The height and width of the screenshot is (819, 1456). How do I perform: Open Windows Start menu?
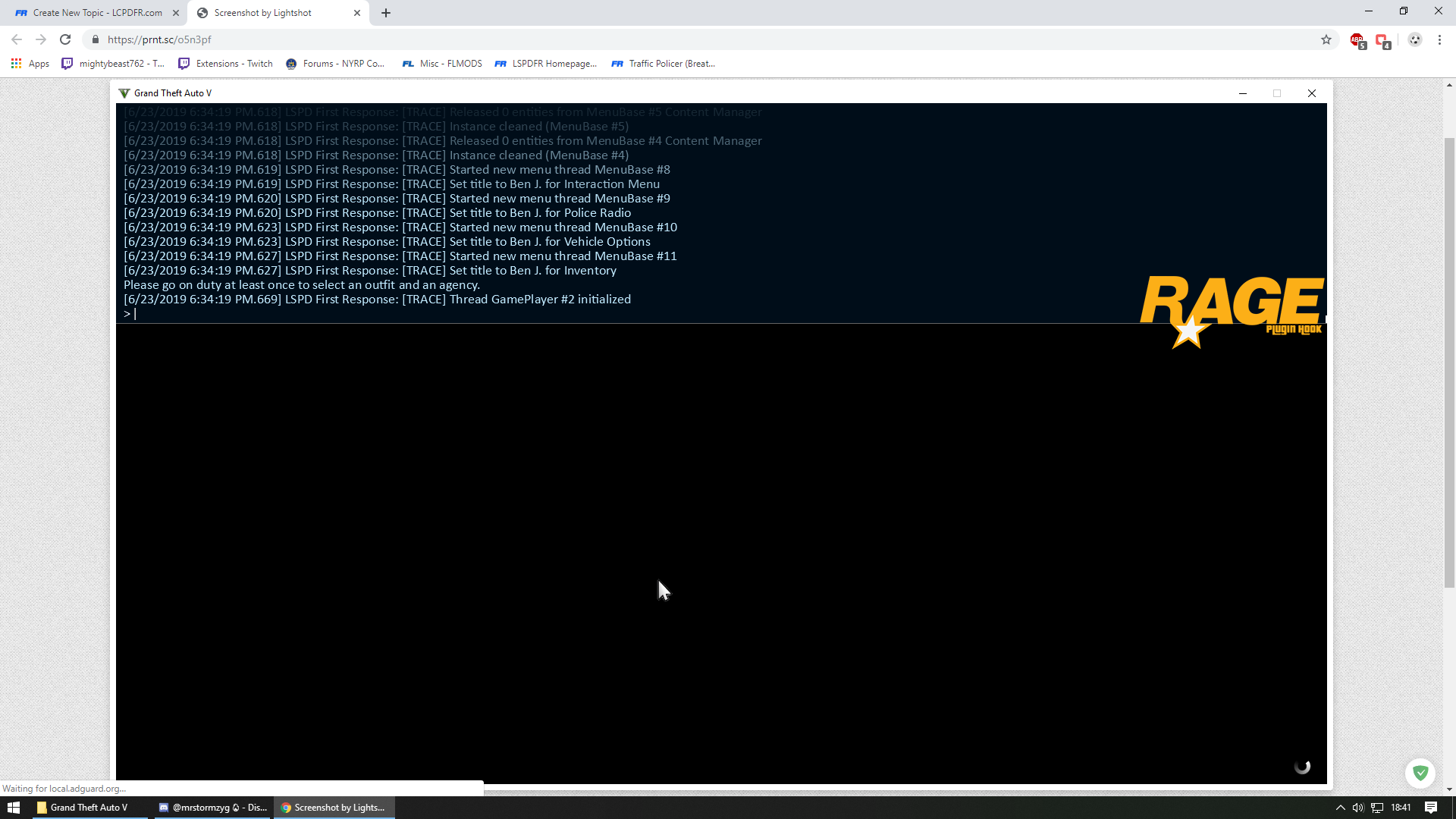tap(13, 808)
